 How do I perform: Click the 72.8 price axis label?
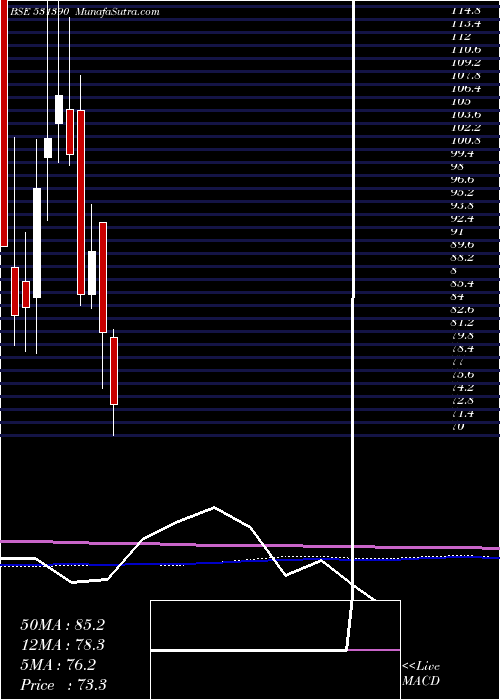click(x=464, y=400)
